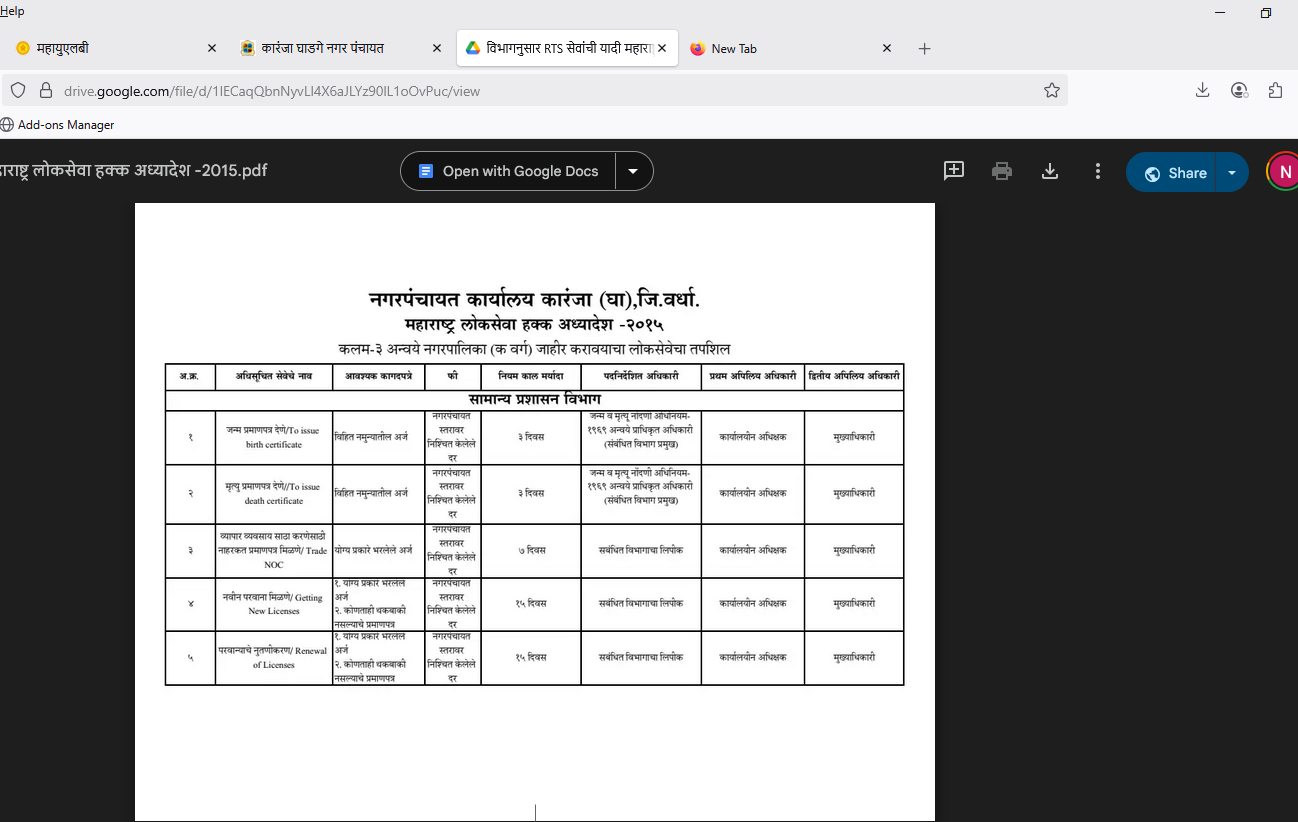The height and width of the screenshot is (822, 1298).
Task: Click the अधिसूचित सेवेचे नाव column header
Action: click(273, 376)
